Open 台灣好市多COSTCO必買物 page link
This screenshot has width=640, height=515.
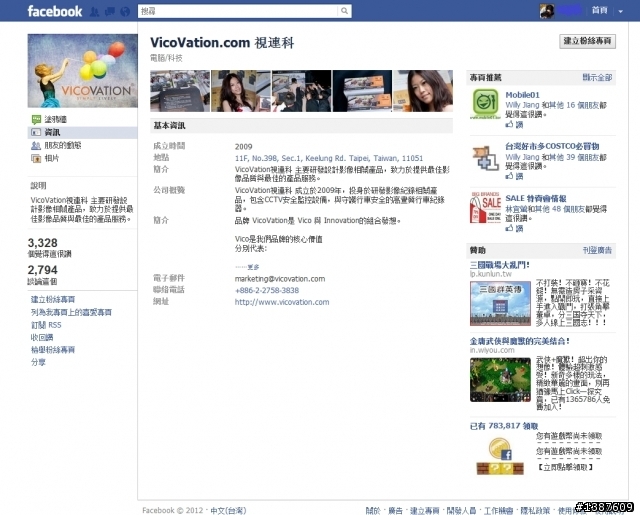coord(552,146)
